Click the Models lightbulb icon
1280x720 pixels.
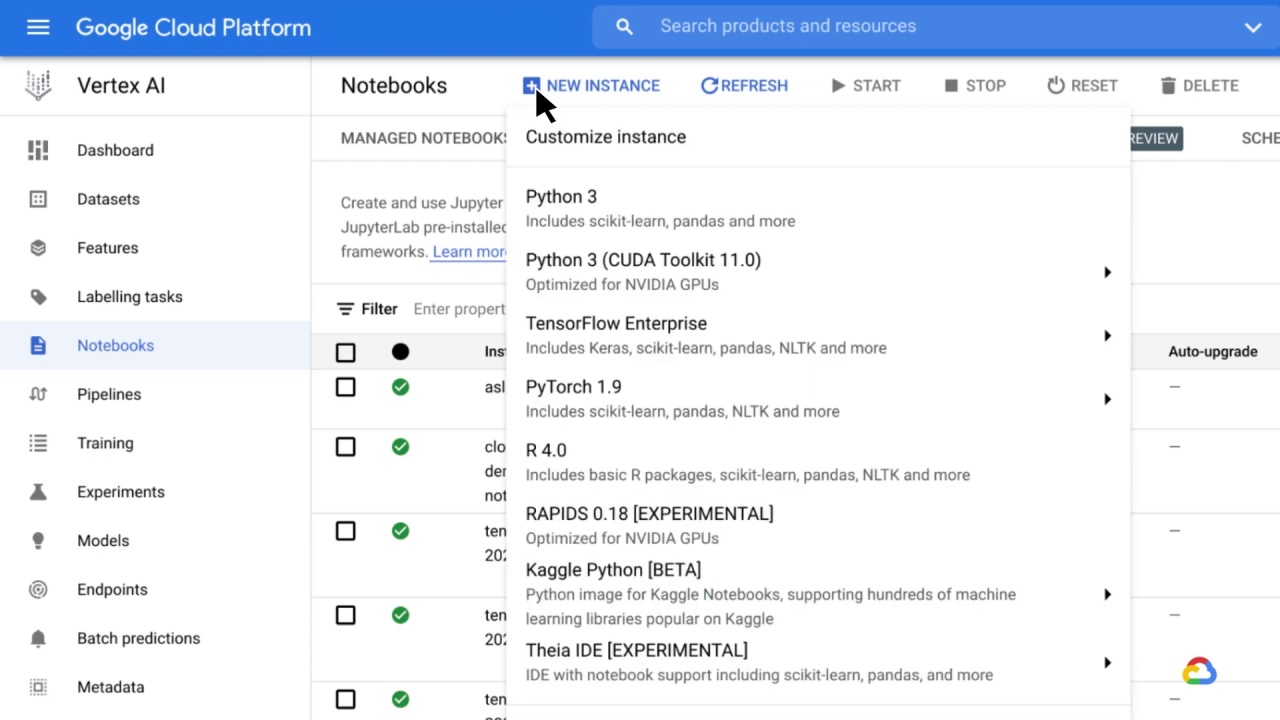(x=38, y=541)
